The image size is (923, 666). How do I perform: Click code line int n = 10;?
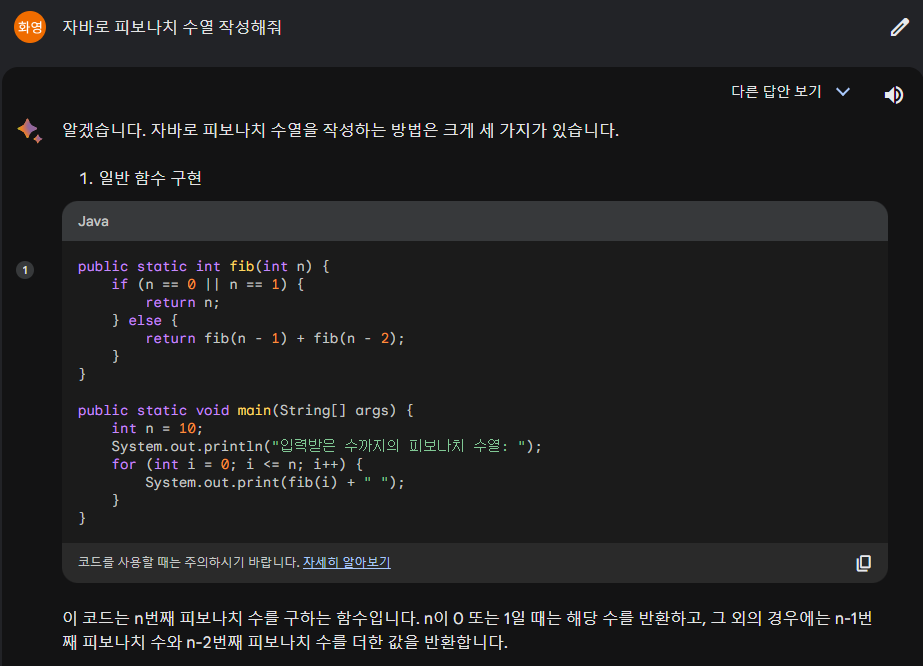[157, 428]
